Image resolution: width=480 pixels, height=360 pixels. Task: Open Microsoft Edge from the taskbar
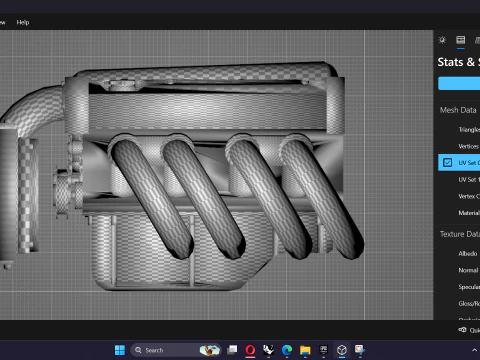(287, 350)
